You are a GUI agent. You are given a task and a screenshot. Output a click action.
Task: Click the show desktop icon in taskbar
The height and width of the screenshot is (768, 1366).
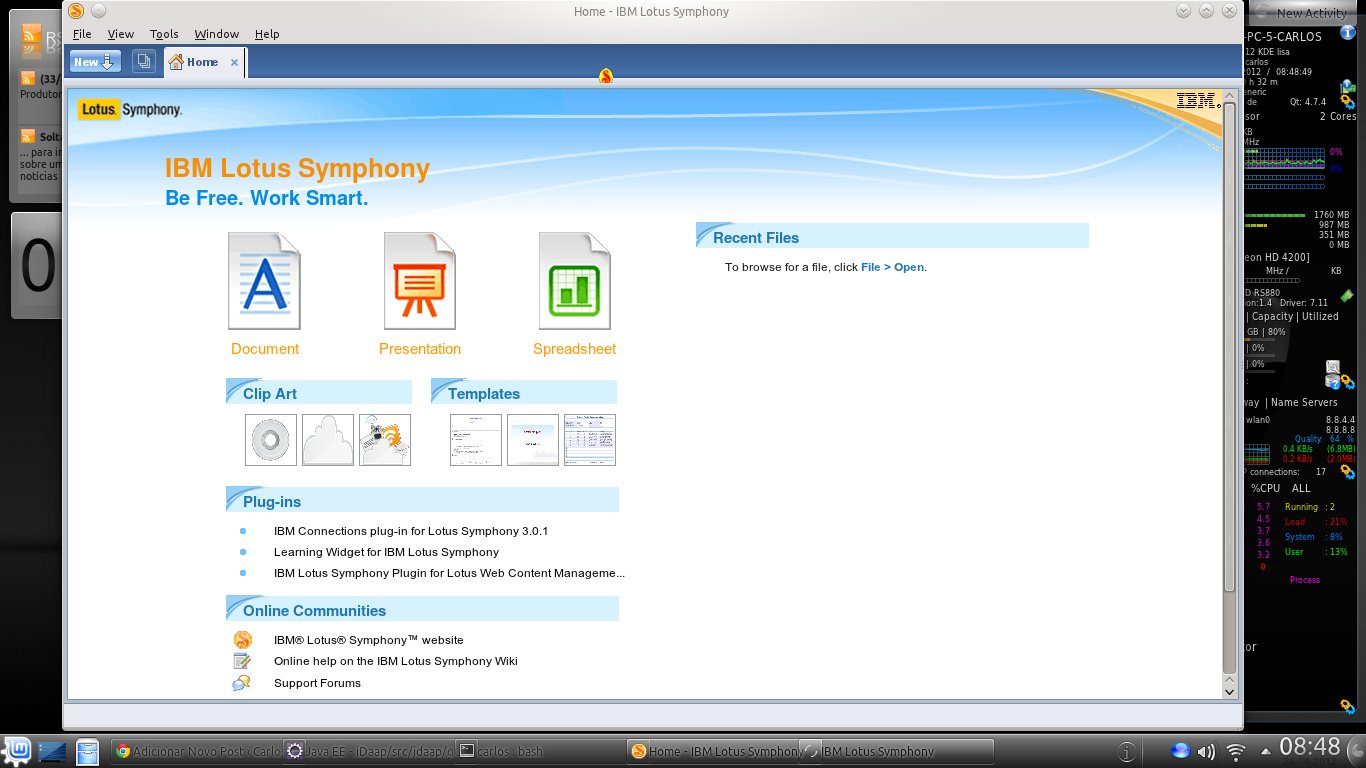[52, 751]
